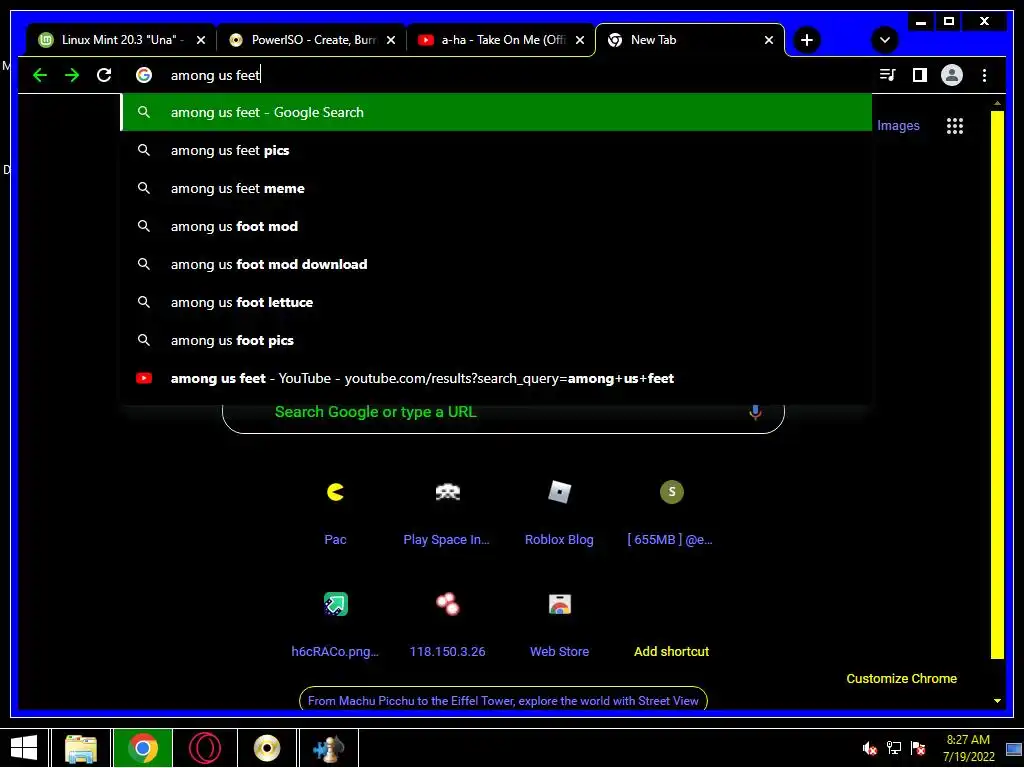Go back using the green back arrow
Viewport: 1024px width, 768px height.
tap(40, 75)
